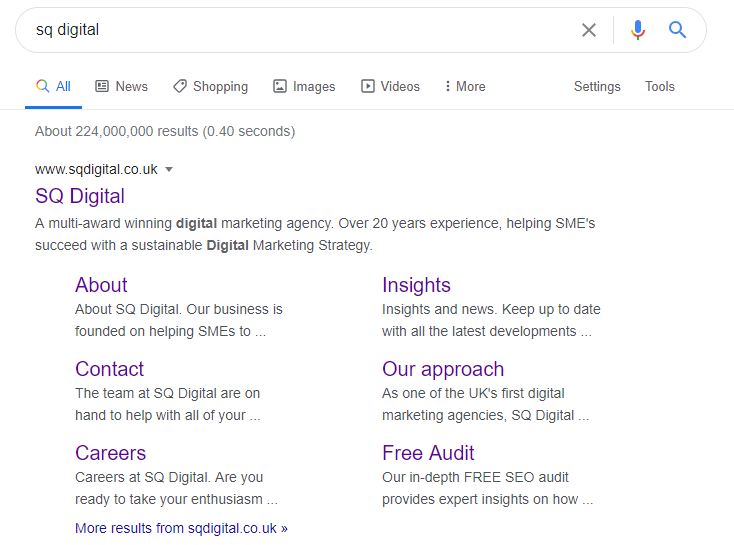734x545 pixels.
Task: Switch to the Shopping tab
Action: (211, 87)
